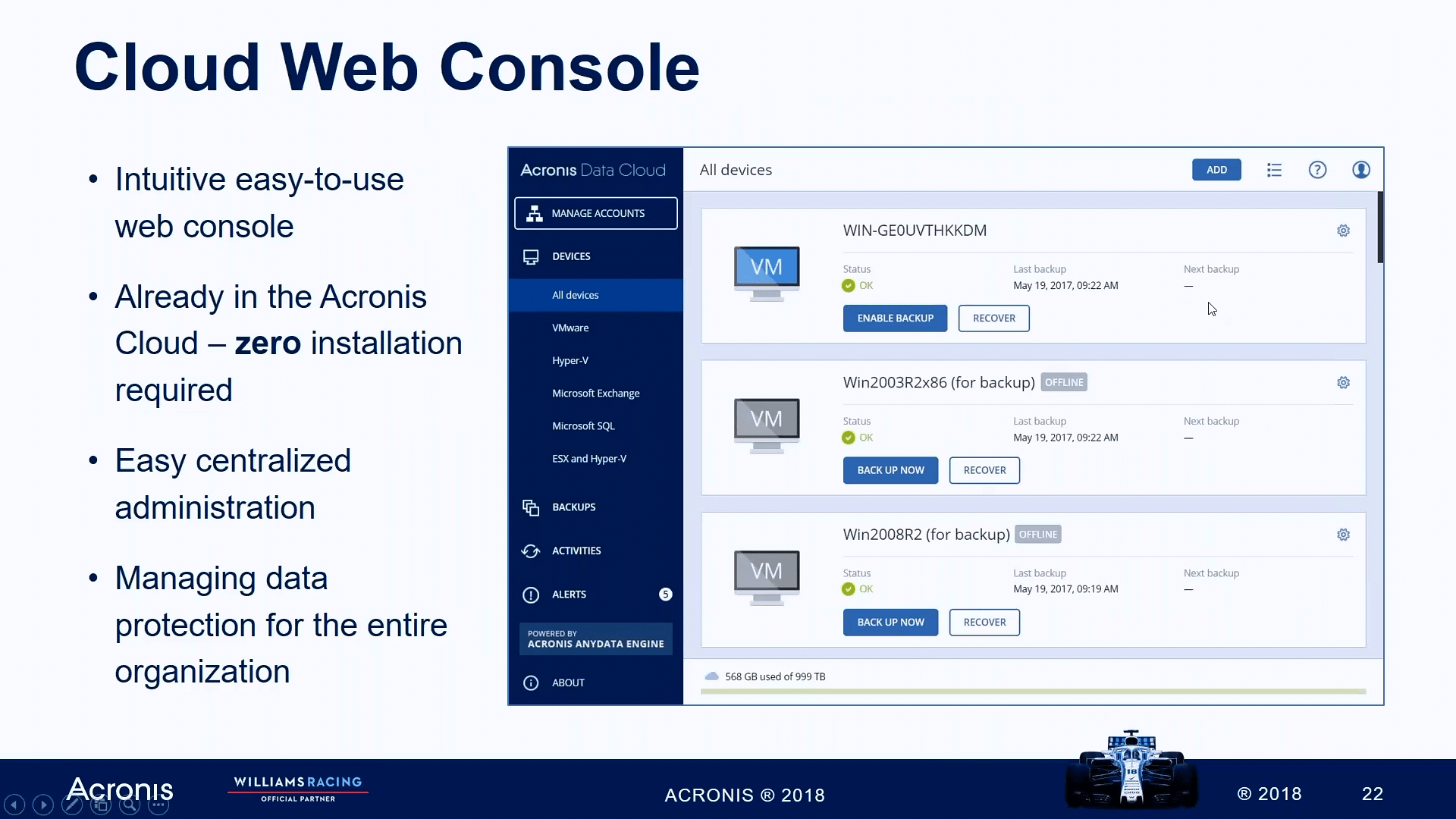Image resolution: width=1456 pixels, height=819 pixels.
Task: Click the Devices monitor icon
Action: click(x=531, y=257)
